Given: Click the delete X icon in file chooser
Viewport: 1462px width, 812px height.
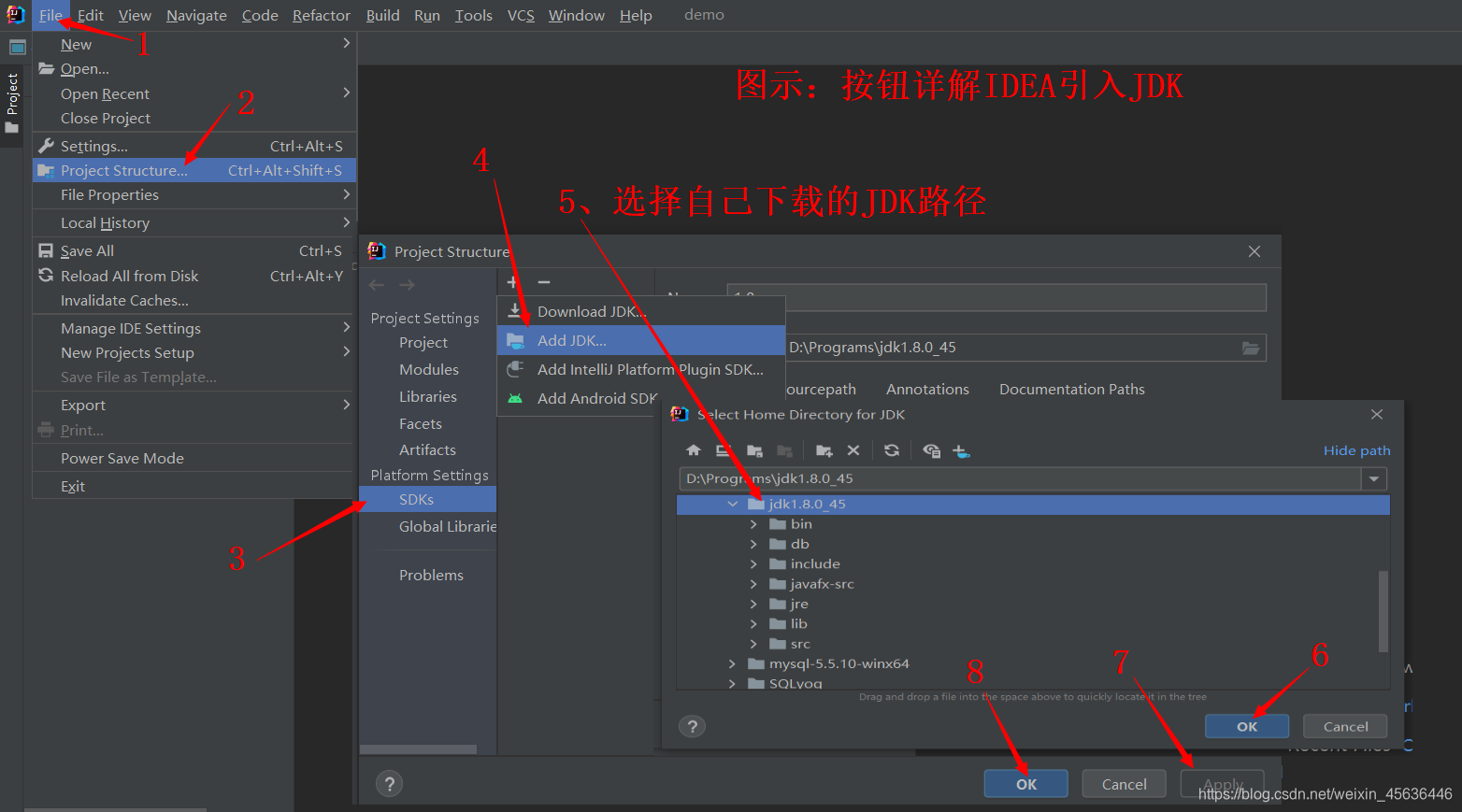Looking at the screenshot, I should (853, 450).
